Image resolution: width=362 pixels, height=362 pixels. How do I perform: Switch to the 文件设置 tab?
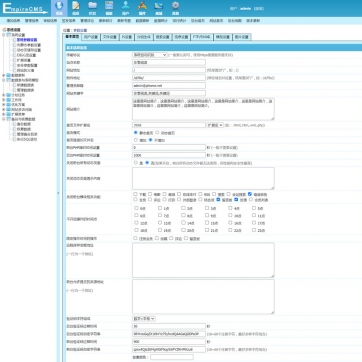109,37
